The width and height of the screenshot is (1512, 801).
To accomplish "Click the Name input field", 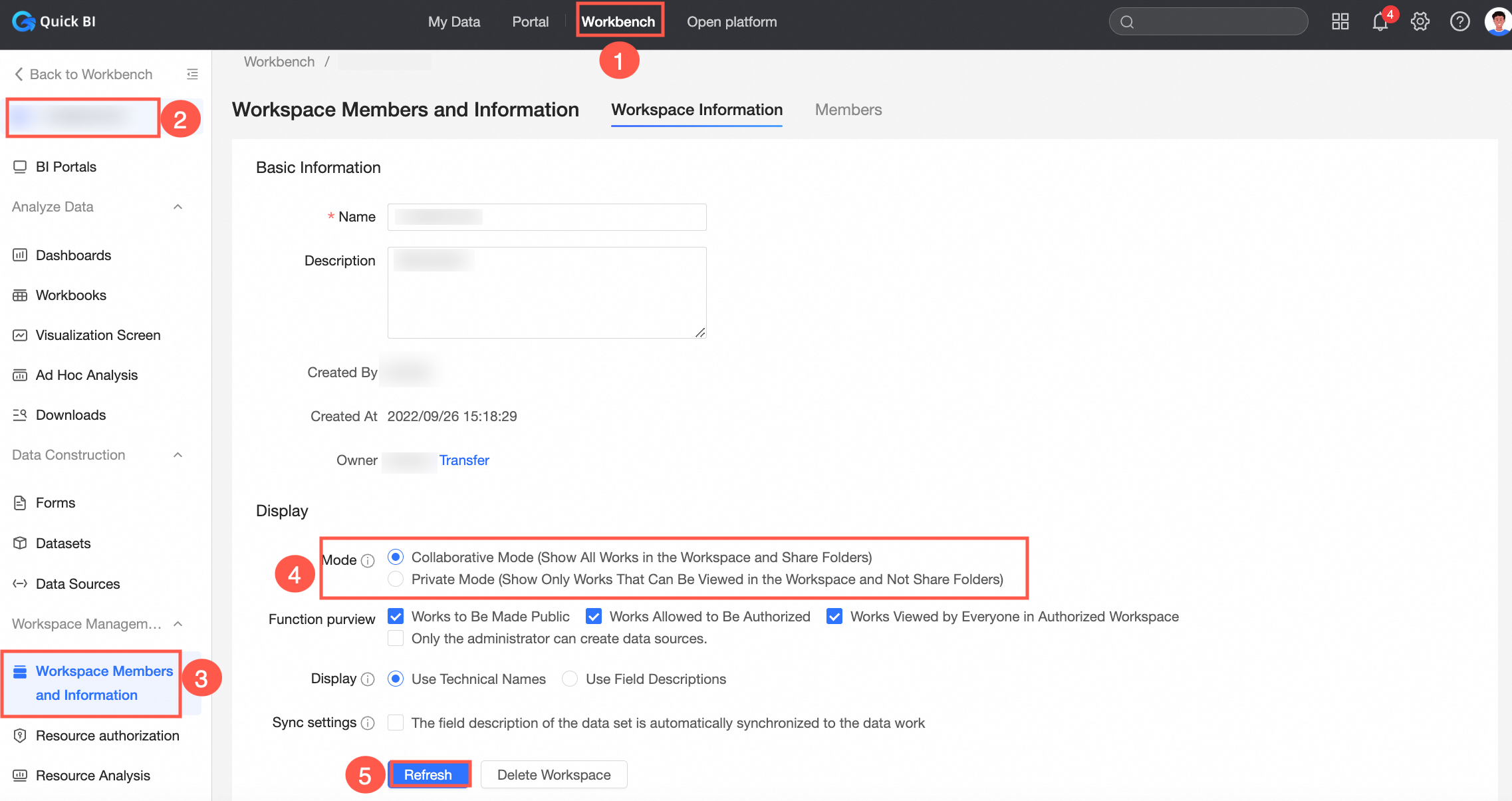I will (x=547, y=217).
